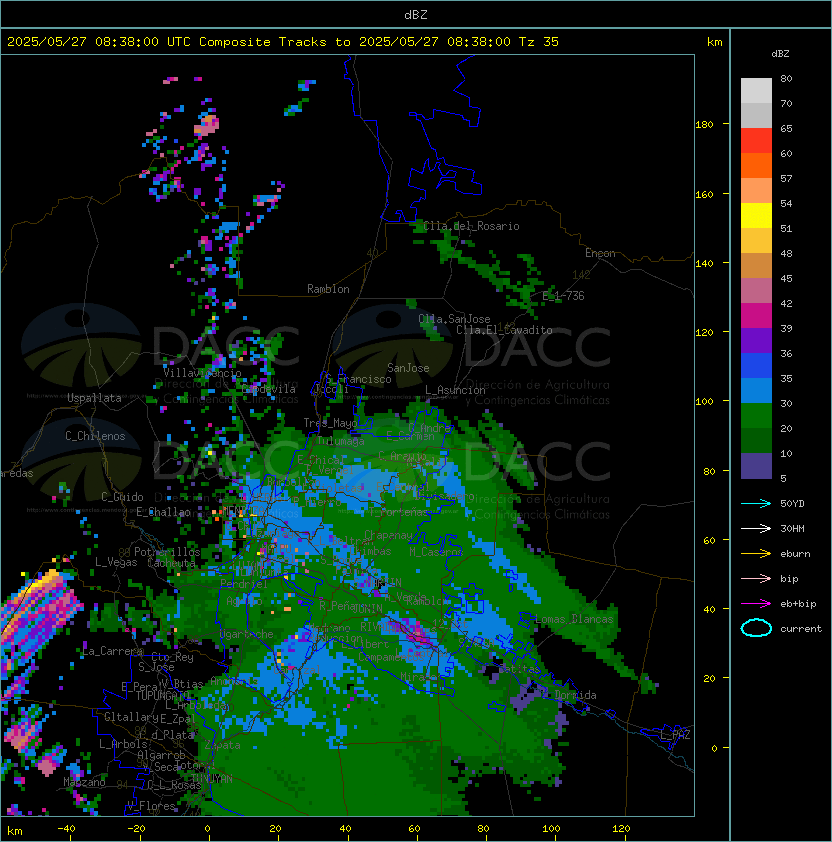Click the cyan 'current' ellipse symbol
This screenshot has width=832, height=842.
[x=756, y=628]
